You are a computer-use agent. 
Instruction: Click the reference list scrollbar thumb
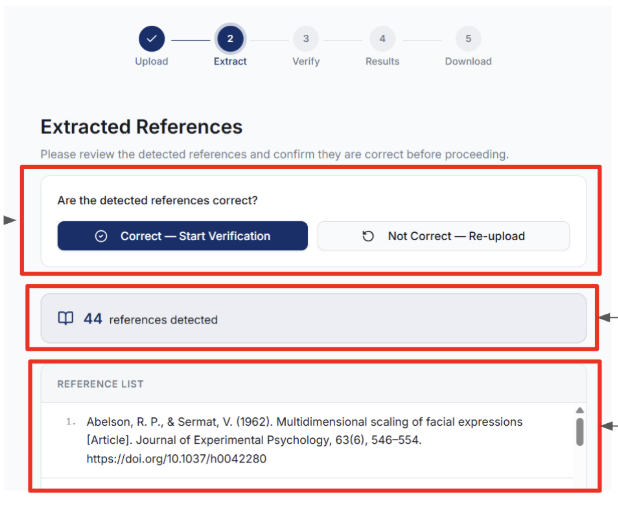click(579, 432)
